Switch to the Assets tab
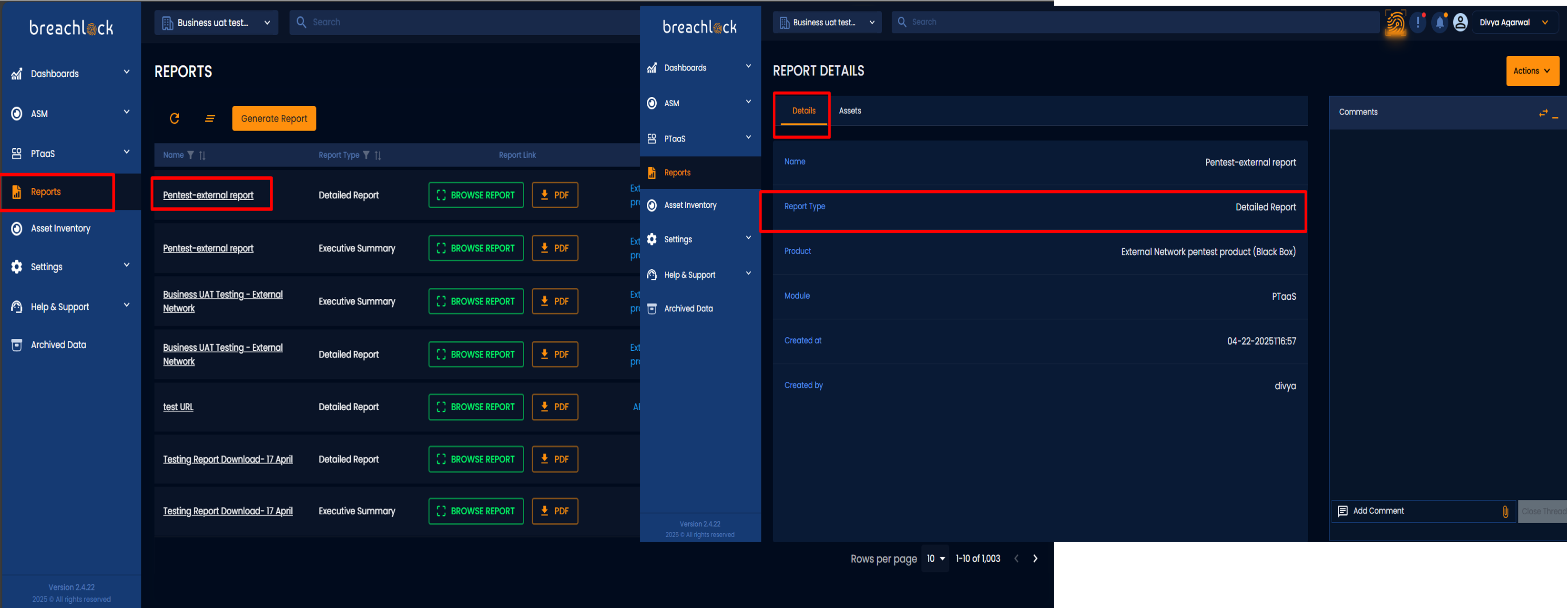Image resolution: width=1568 pixels, height=609 pixels. pyautogui.click(x=850, y=112)
